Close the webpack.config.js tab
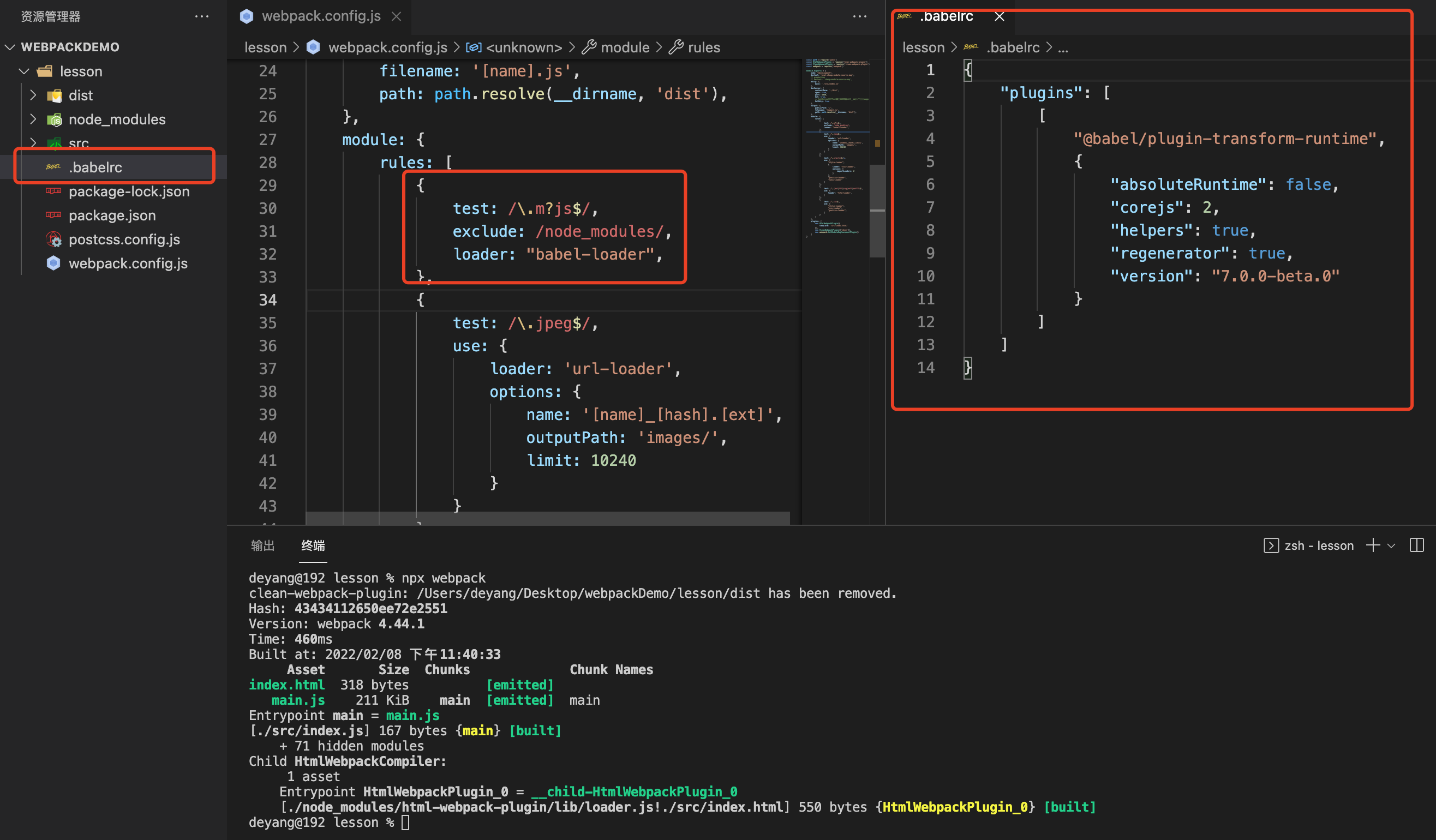Screen dimensions: 1436x840 (397, 16)
